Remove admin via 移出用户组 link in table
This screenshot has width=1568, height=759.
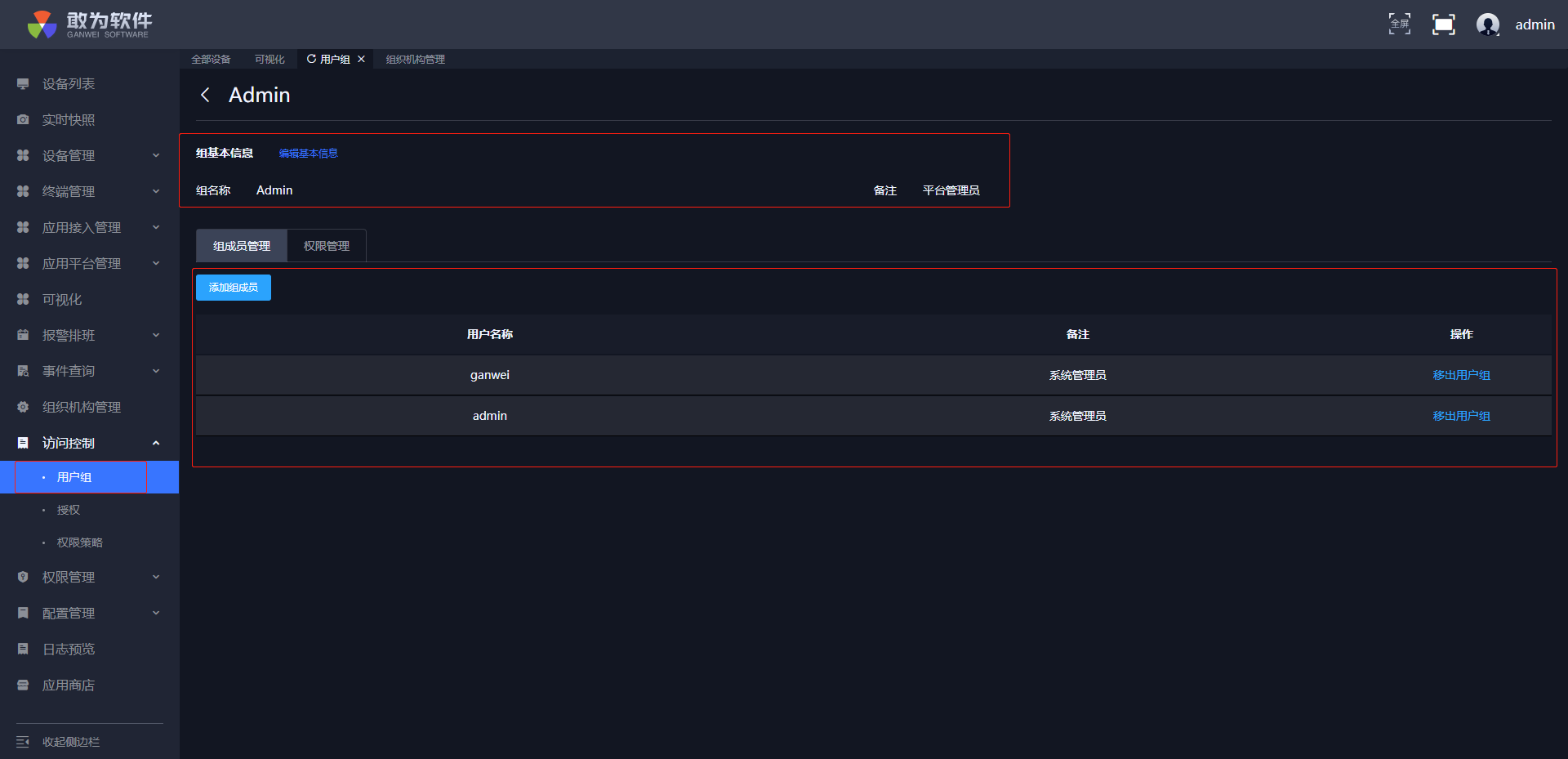click(x=1461, y=417)
